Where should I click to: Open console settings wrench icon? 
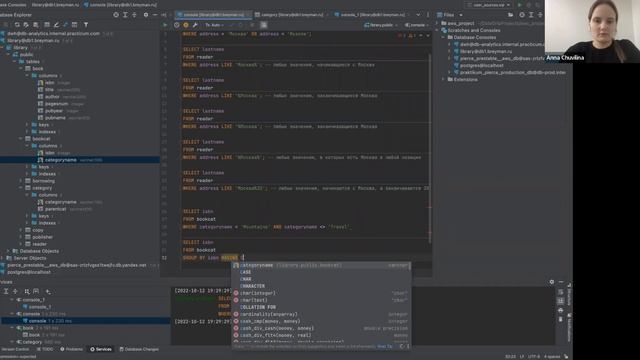pos(195,25)
